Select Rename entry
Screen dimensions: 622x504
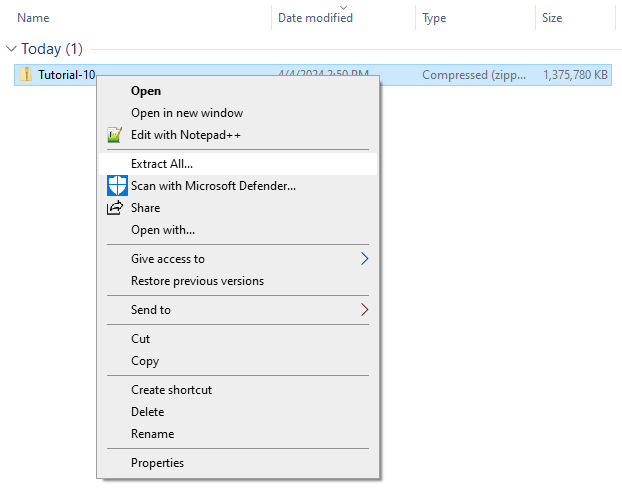click(x=238, y=434)
